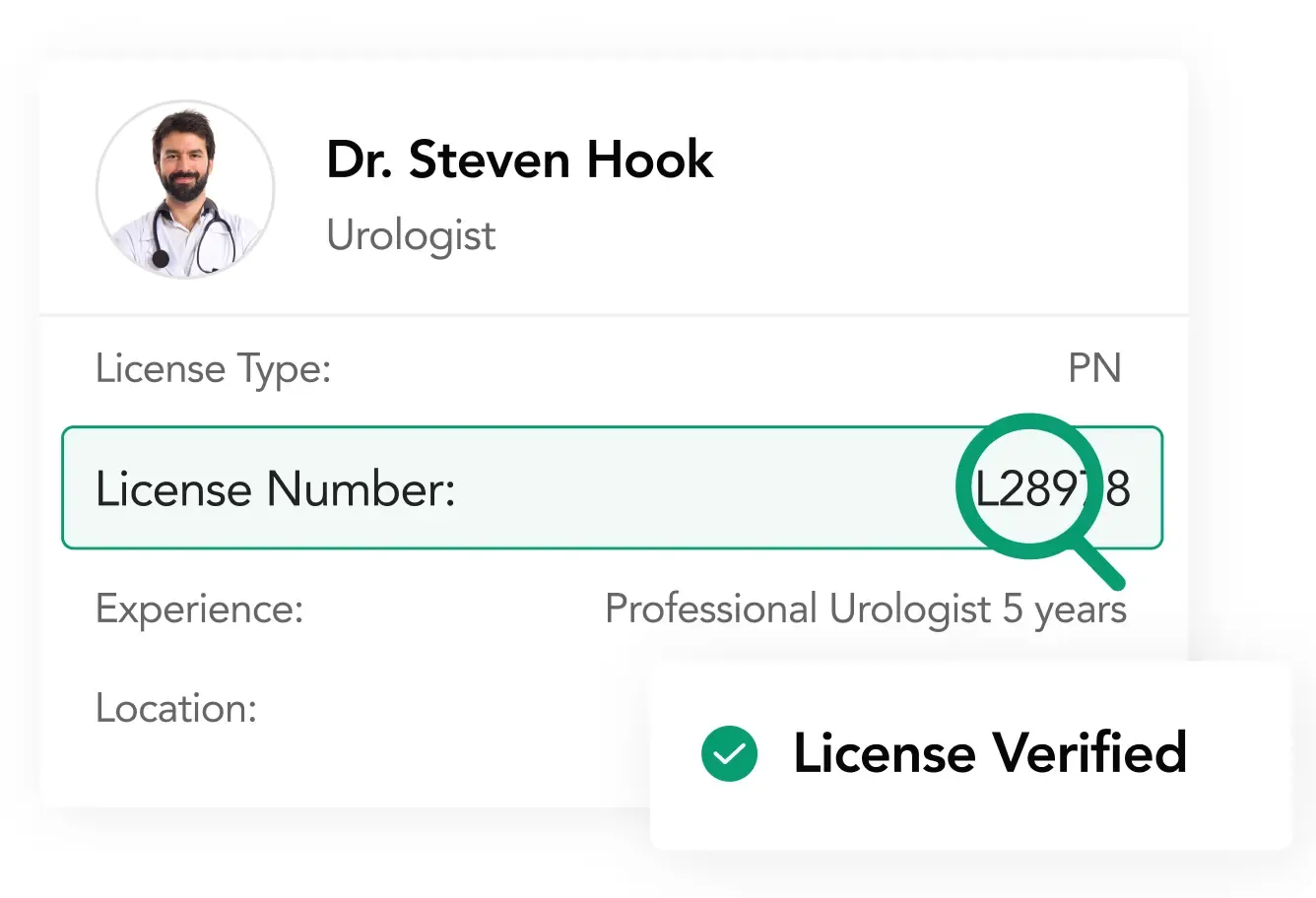Click the Professional Urologist 5 years text
The image size is (1316, 898).
tap(865, 609)
